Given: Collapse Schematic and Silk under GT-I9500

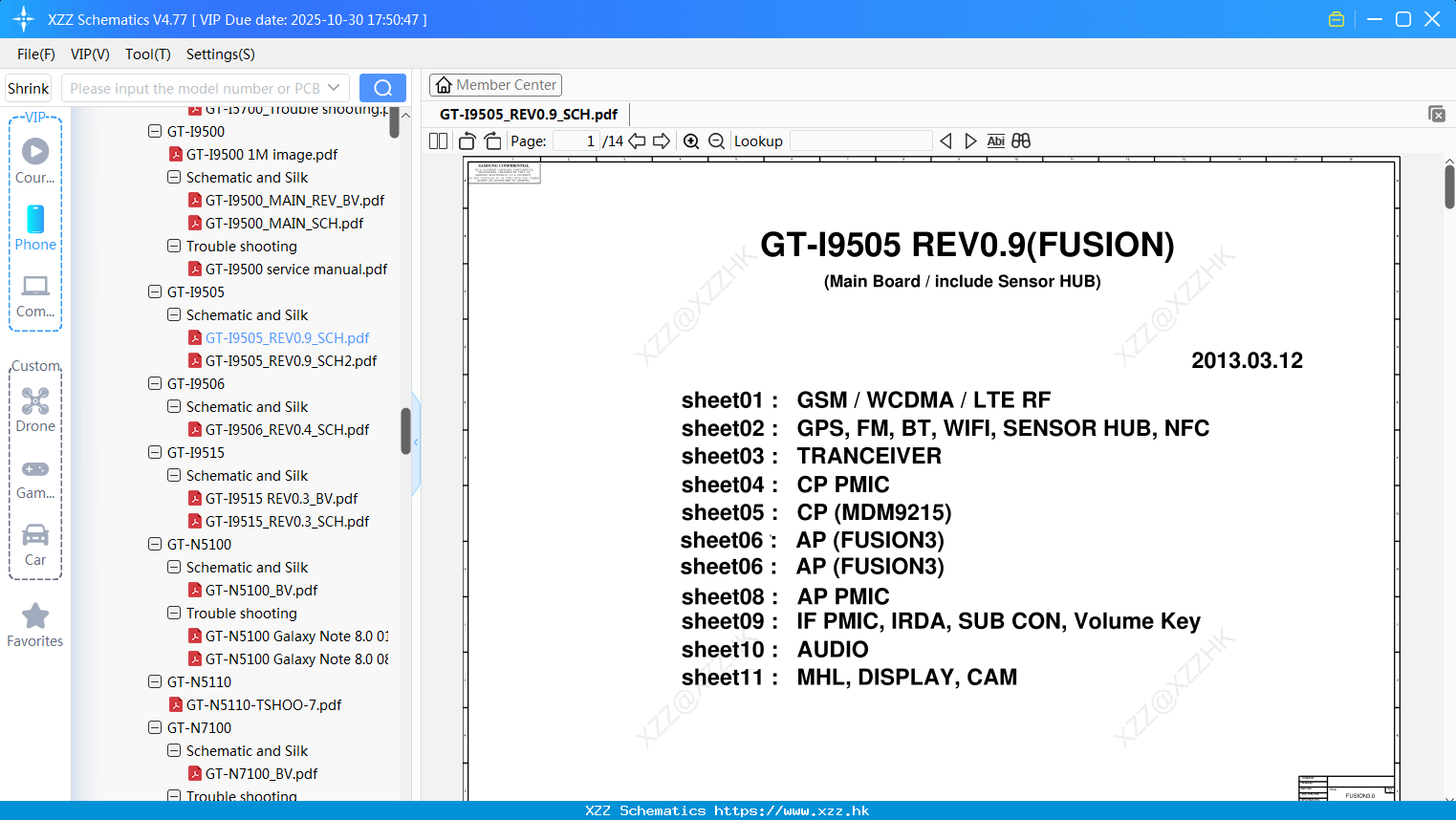Looking at the screenshot, I should (x=174, y=177).
